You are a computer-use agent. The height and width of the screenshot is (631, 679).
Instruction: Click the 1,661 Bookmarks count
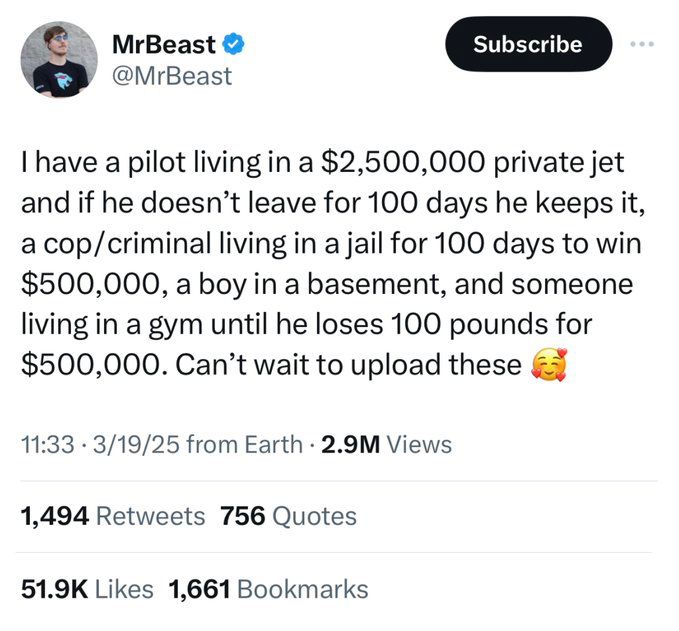(269, 590)
